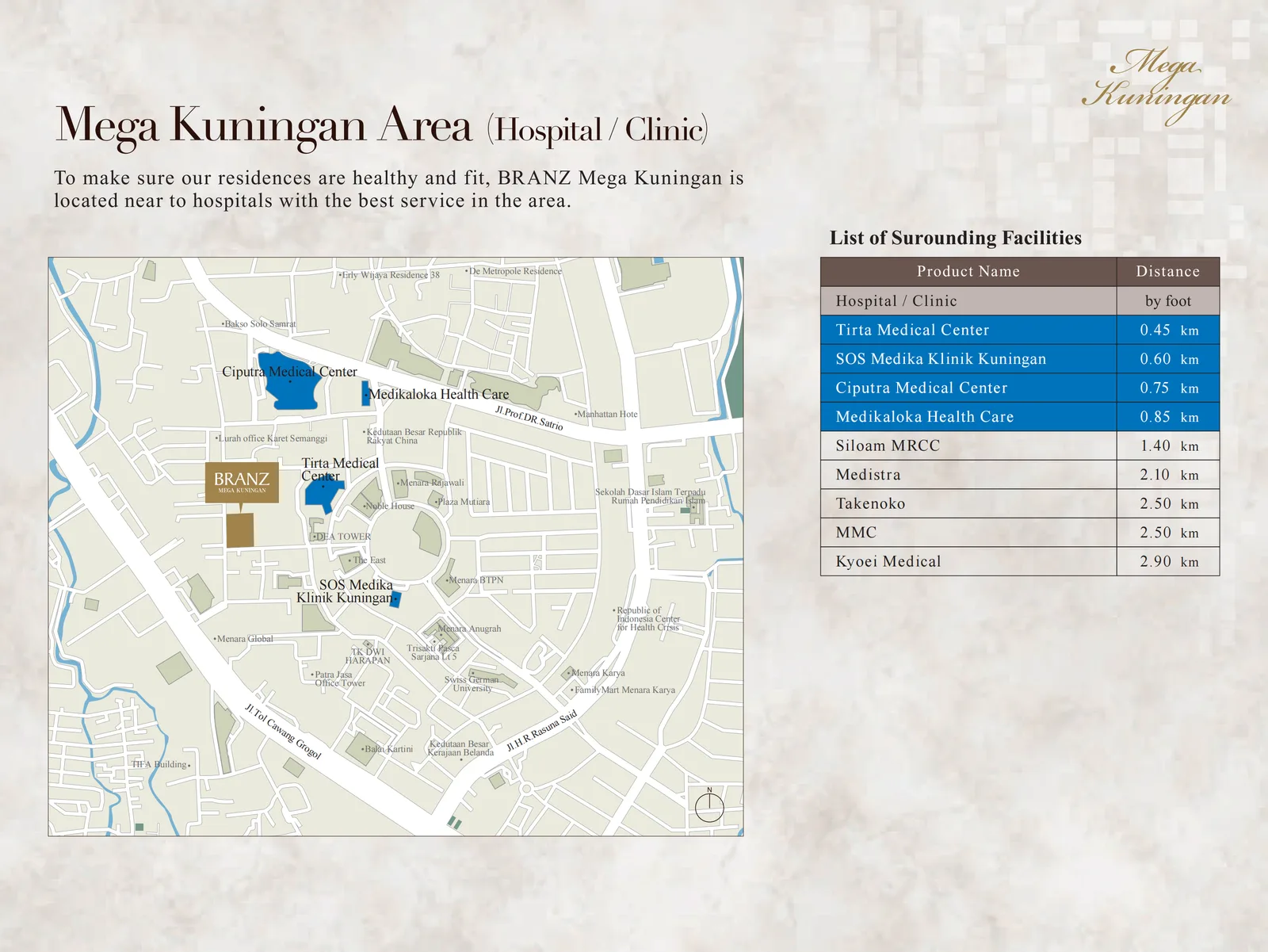This screenshot has height=952, width=1268.
Task: Click the De Metropole Residence label
Action: (x=514, y=271)
